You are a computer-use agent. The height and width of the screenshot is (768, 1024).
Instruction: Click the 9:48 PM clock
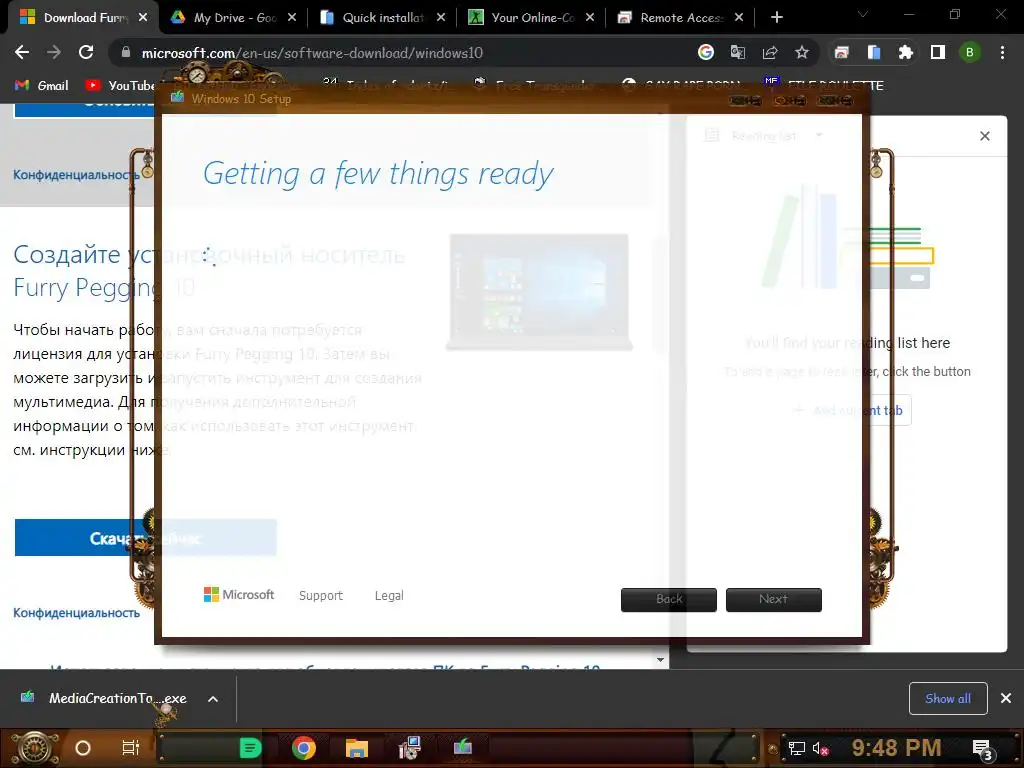[897, 747]
